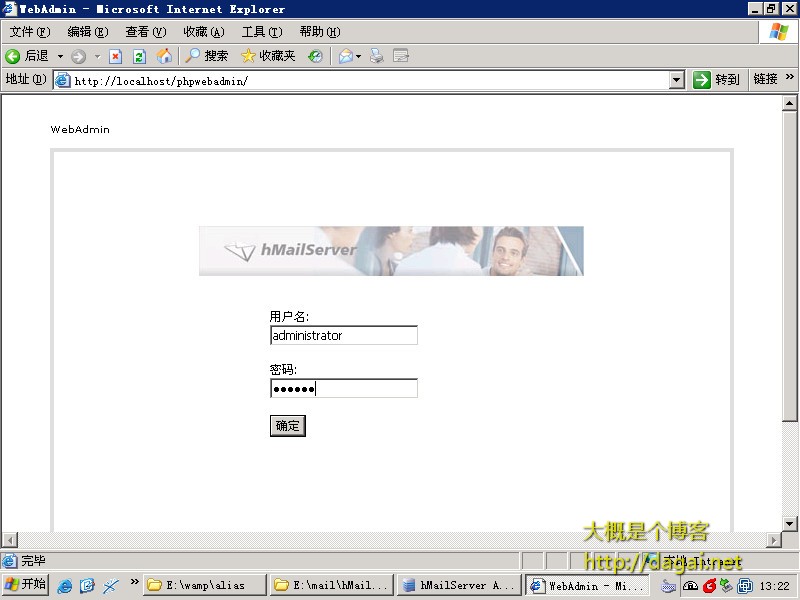The height and width of the screenshot is (600, 800).
Task: Open the 文件(F) menu
Action: tap(30, 32)
